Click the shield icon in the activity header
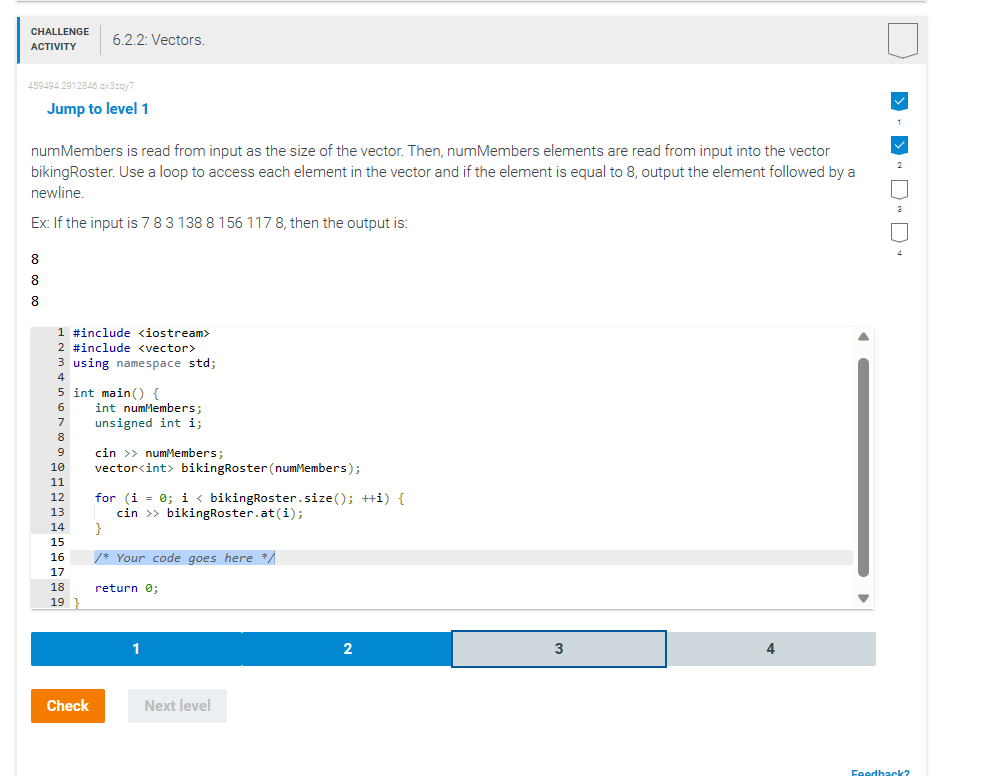 [899, 39]
